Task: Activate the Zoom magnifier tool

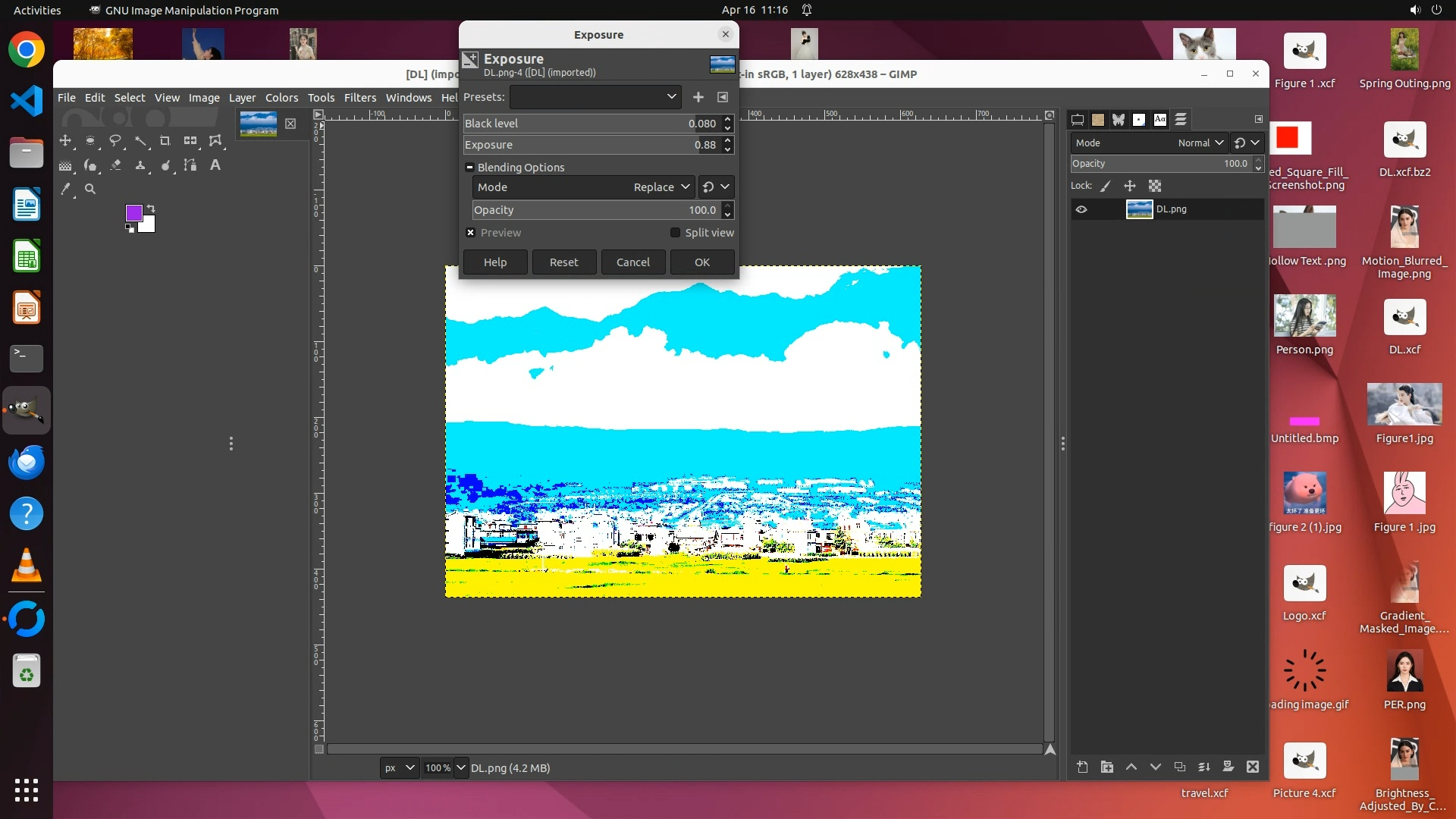Action: pyautogui.click(x=90, y=190)
